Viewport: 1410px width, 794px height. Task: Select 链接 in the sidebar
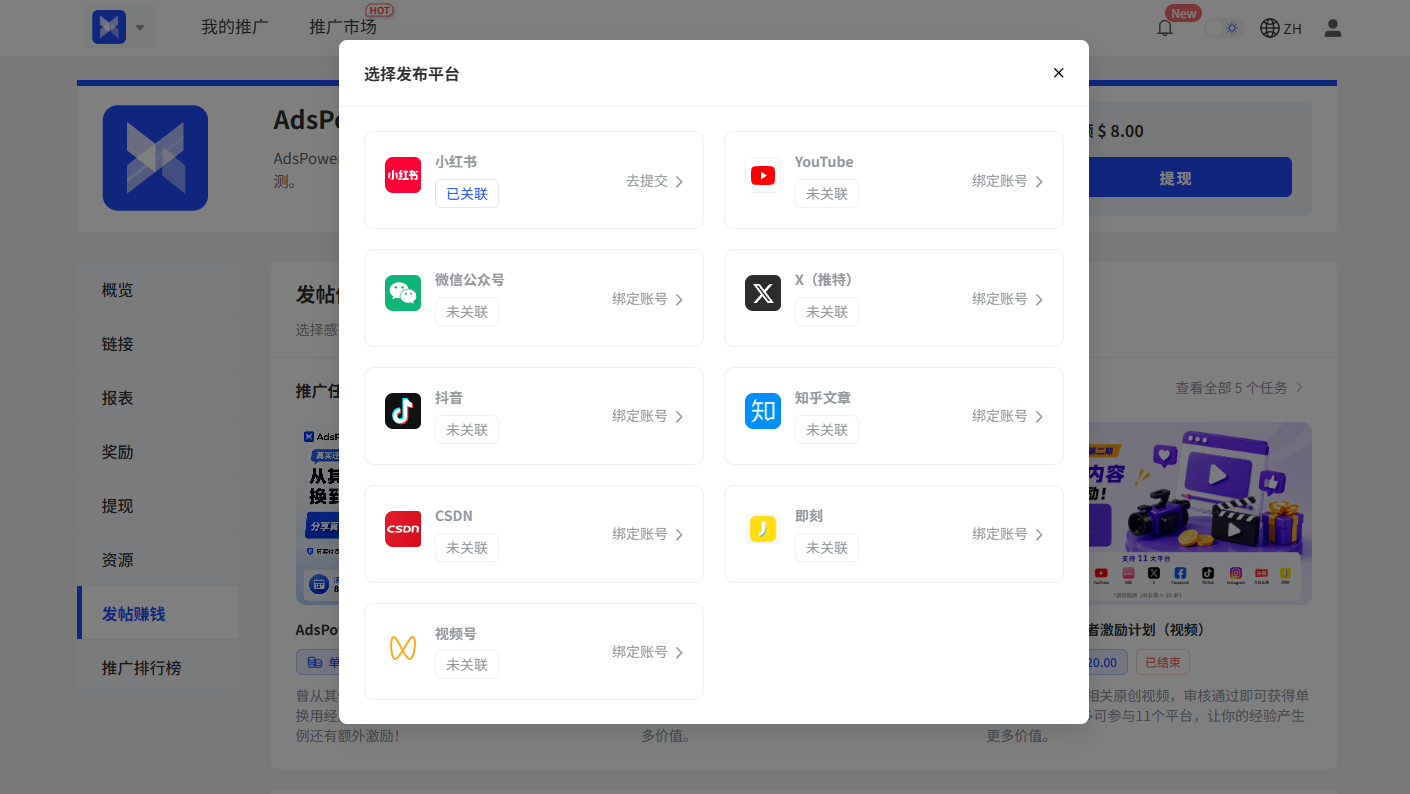[158, 344]
